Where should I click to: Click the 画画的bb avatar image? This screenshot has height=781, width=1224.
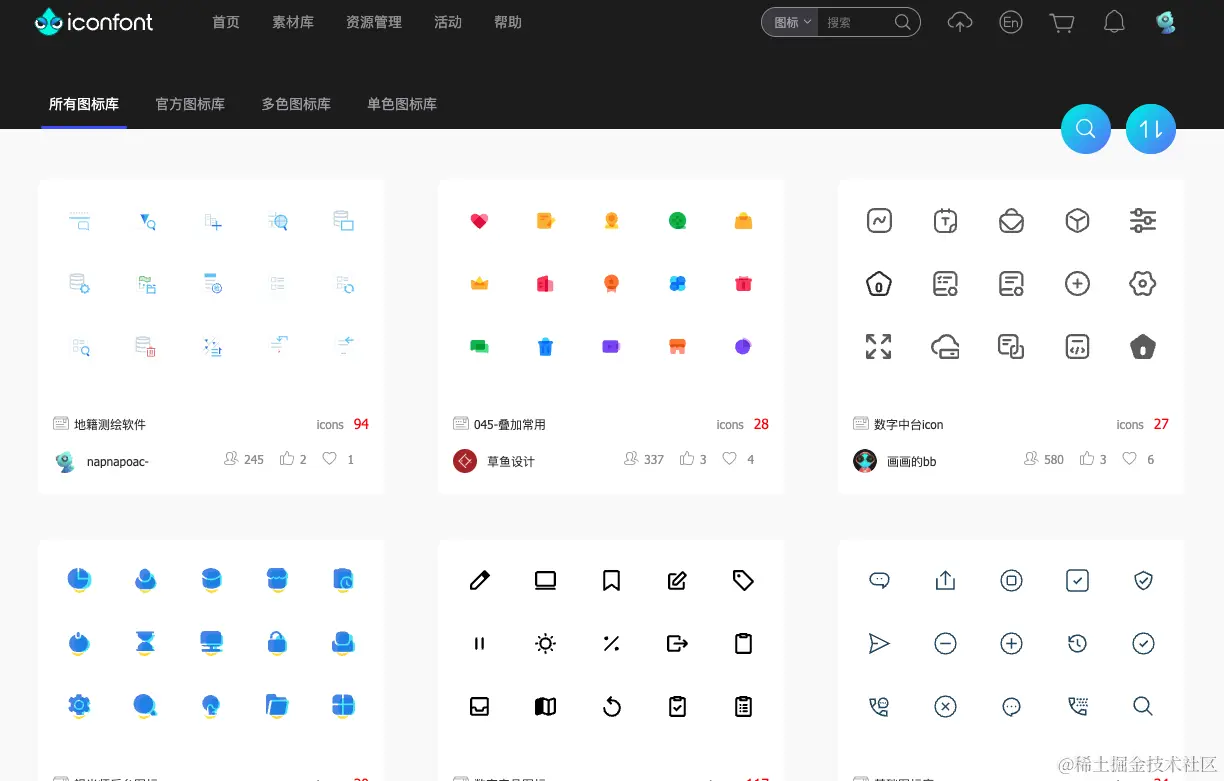point(865,461)
